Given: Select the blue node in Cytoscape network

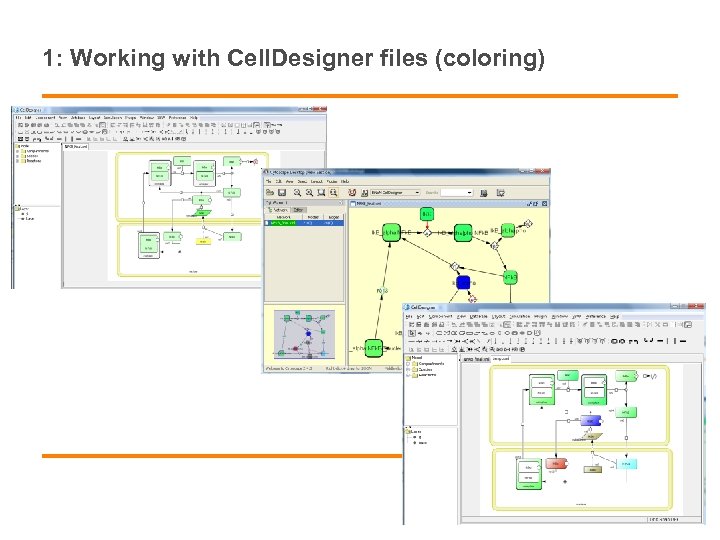Looking at the screenshot, I should (463, 282).
